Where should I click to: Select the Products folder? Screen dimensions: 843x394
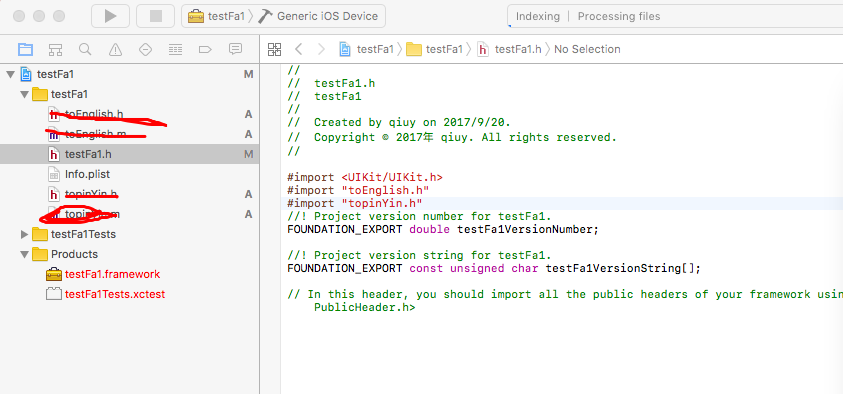[129, 254]
